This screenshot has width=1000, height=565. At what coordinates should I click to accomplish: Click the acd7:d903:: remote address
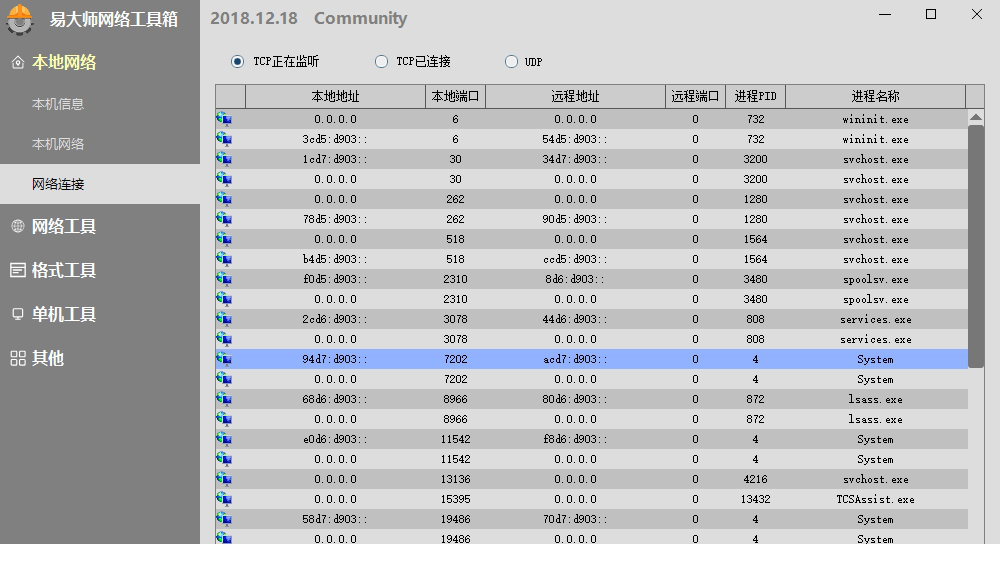[575, 359]
